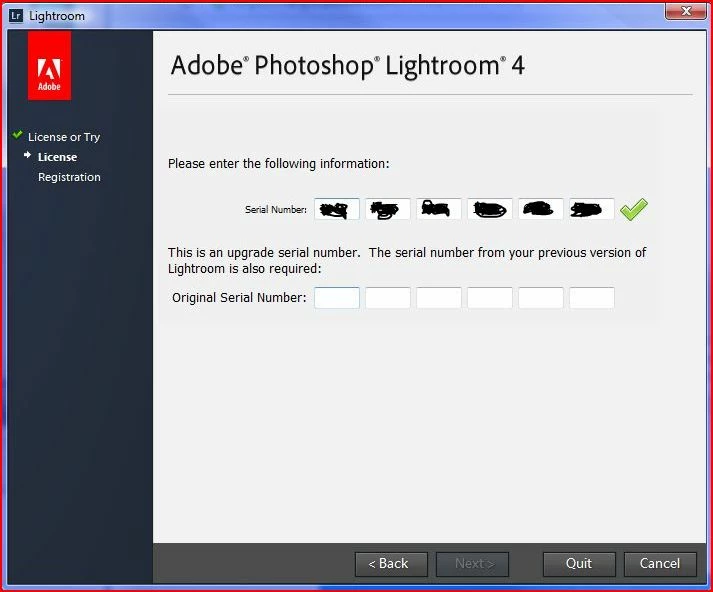This screenshot has height=592, width=713.
Task: Click the fifth Serial Number field
Action: [541, 209]
